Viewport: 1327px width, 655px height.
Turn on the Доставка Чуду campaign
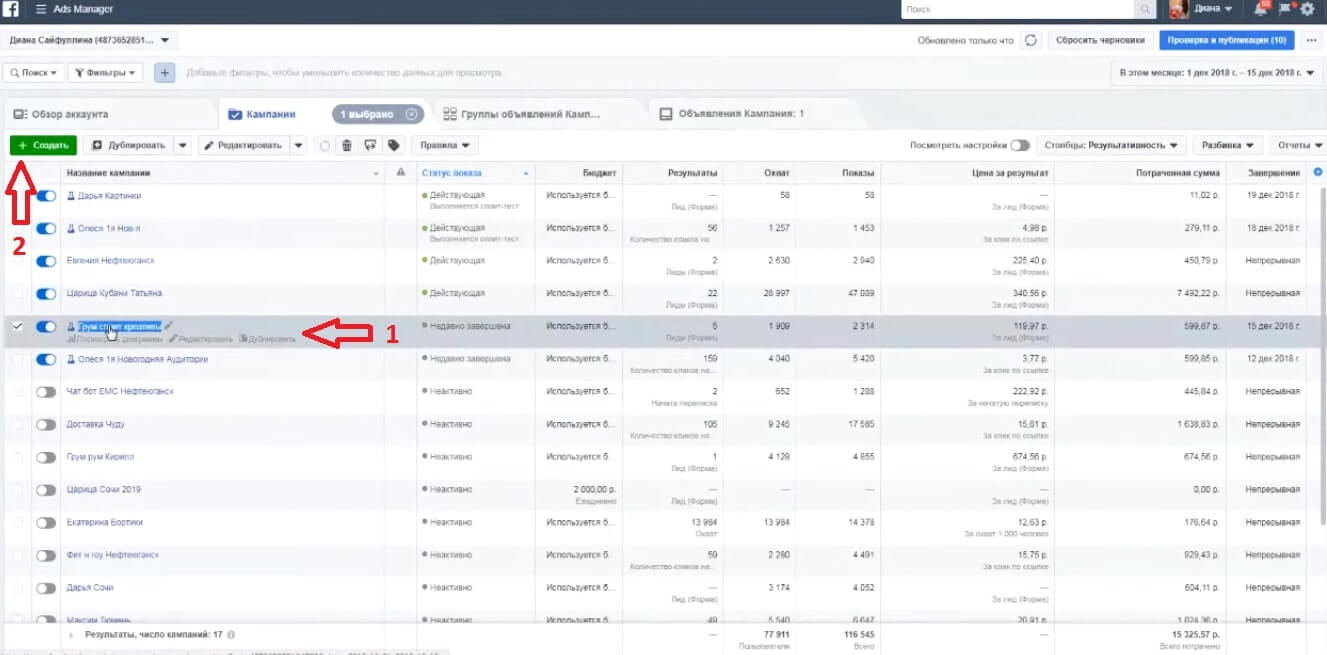(46, 425)
